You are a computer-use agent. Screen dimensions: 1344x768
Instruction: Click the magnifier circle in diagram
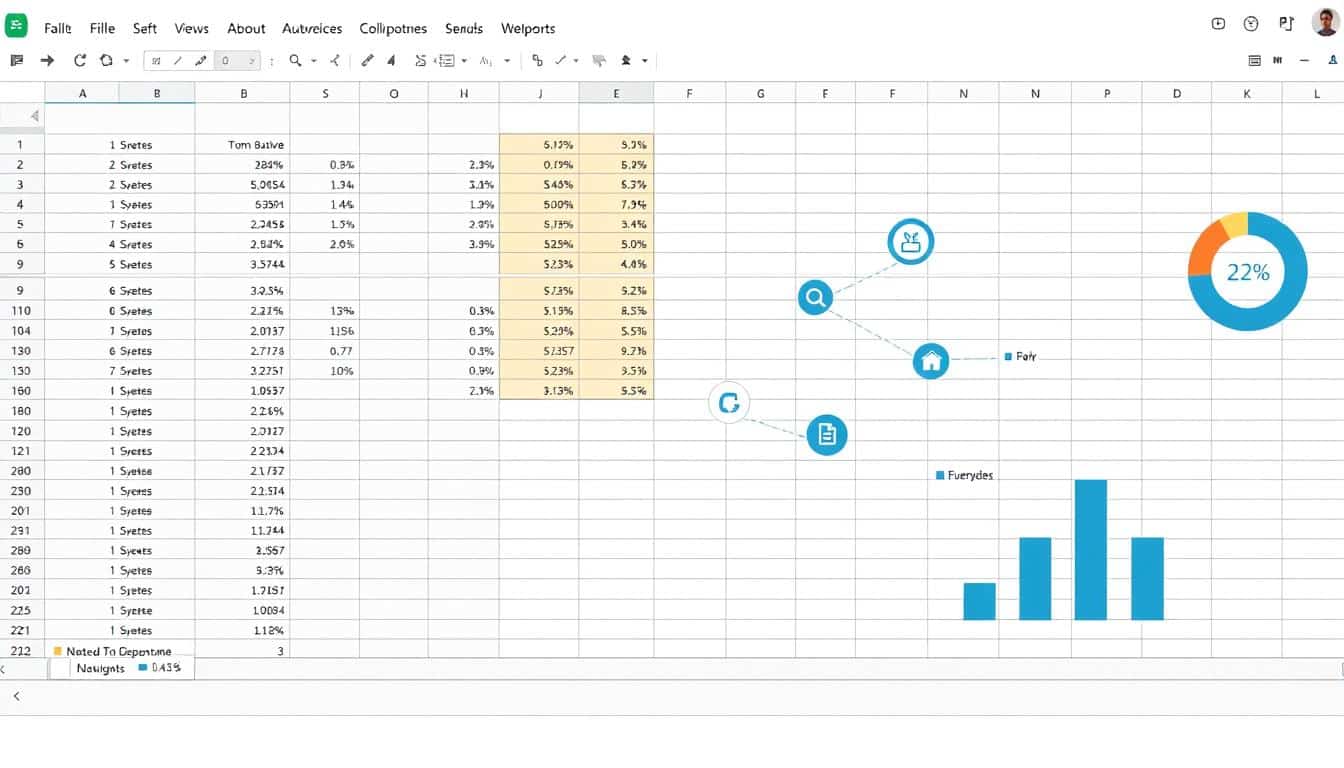(816, 297)
